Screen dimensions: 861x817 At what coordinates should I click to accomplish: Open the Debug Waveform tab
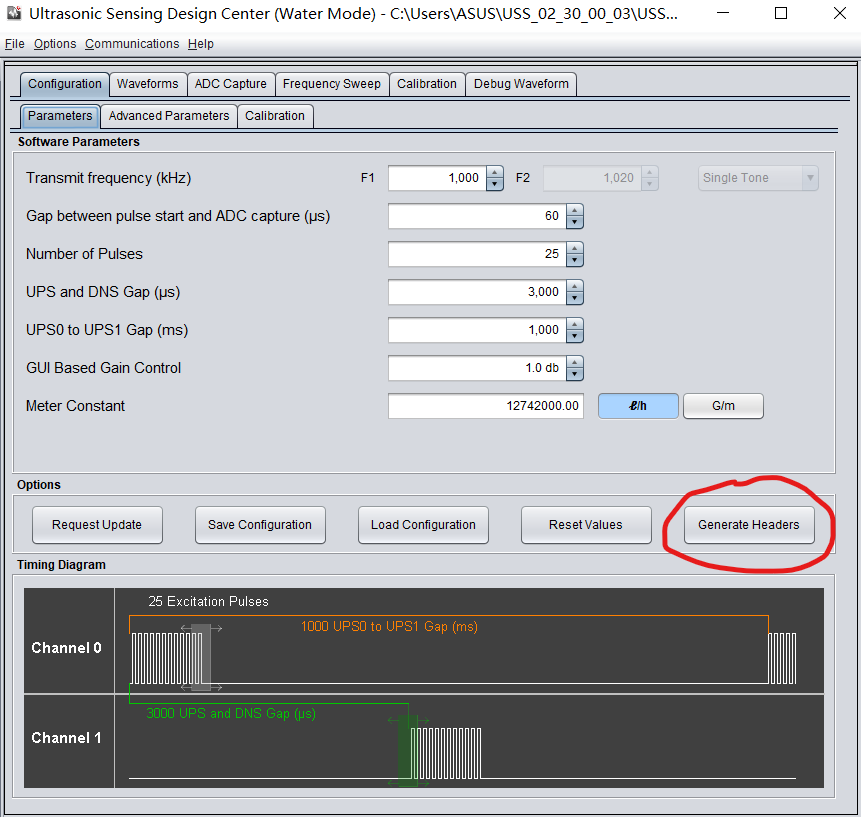520,84
